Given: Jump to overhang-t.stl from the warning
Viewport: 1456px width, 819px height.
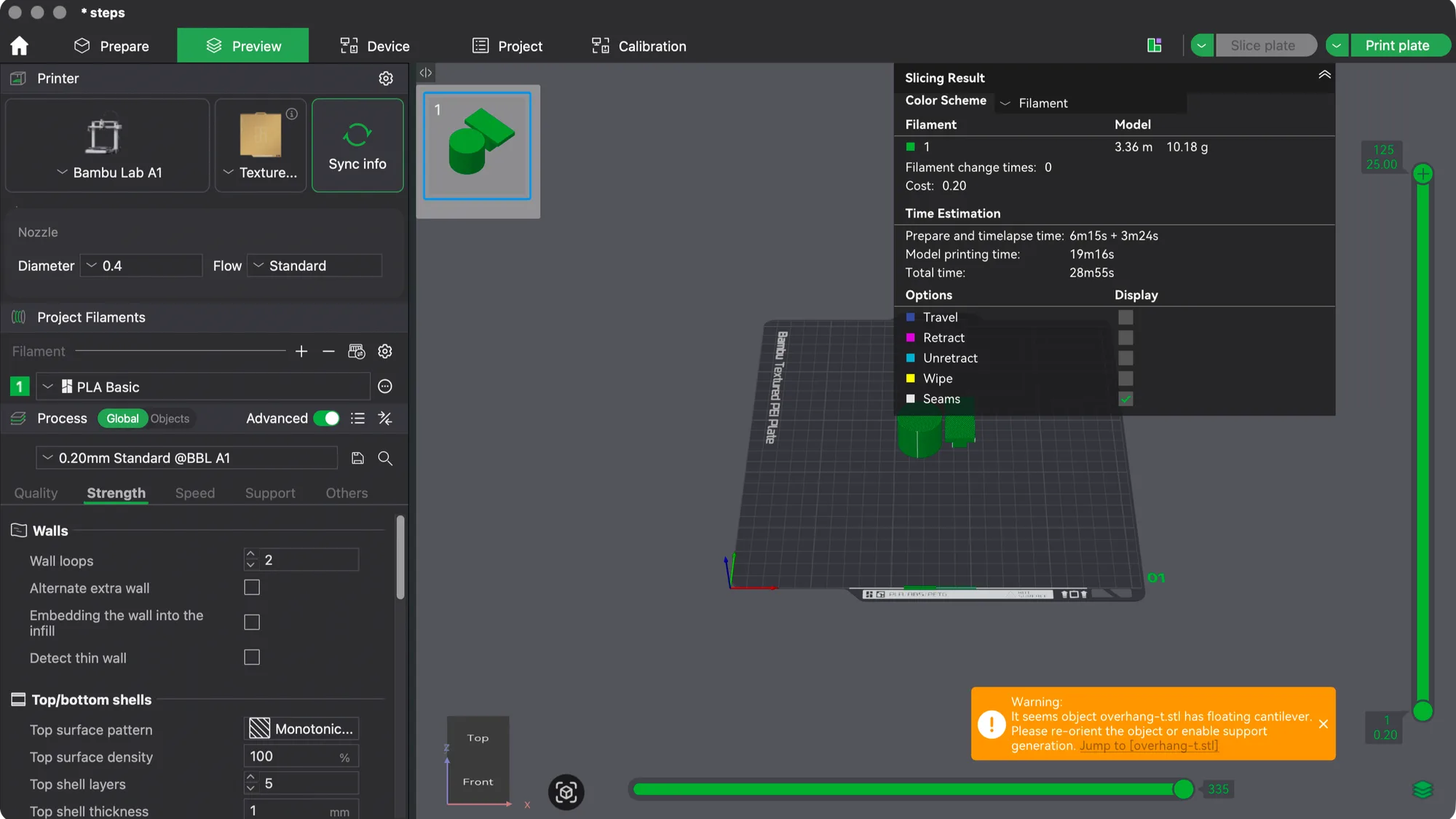Looking at the screenshot, I should click(x=1148, y=745).
